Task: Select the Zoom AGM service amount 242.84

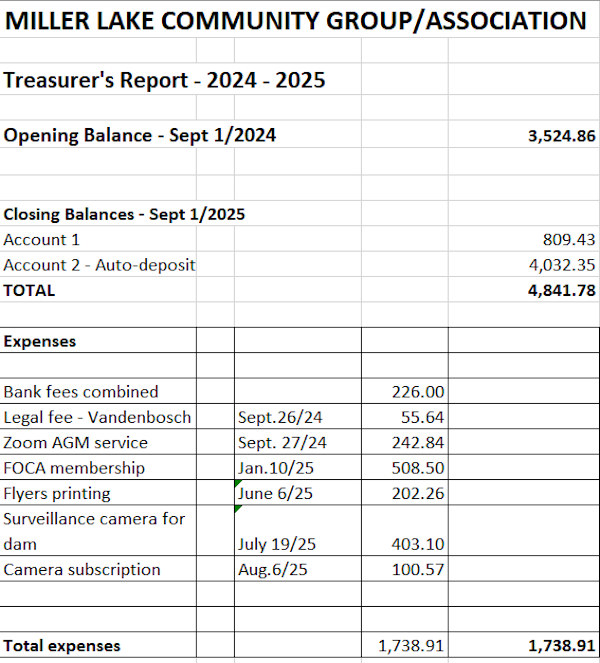Action: coord(419,443)
